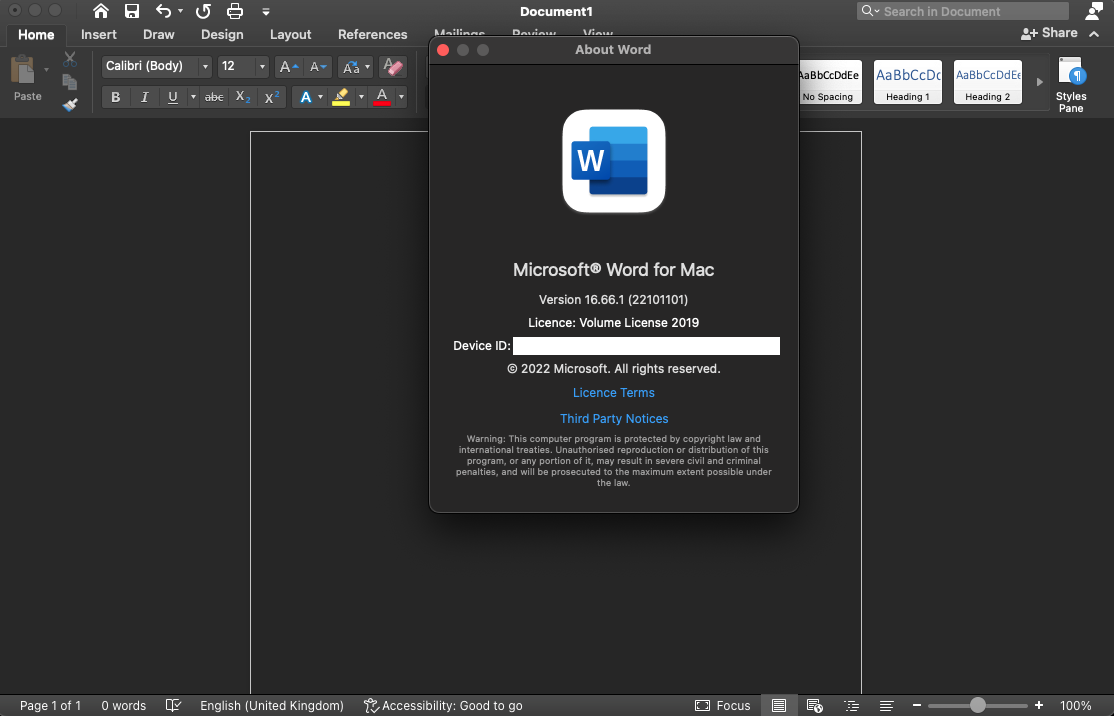This screenshot has height=716, width=1114.
Task: Click the Clear All Formatting eraser icon
Action: pyautogui.click(x=392, y=66)
